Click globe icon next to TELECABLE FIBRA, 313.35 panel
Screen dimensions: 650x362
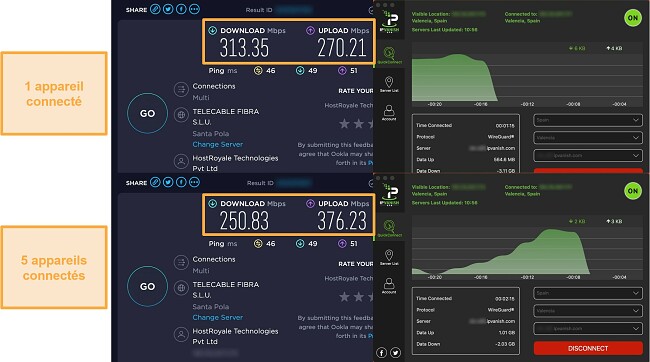coord(181,115)
